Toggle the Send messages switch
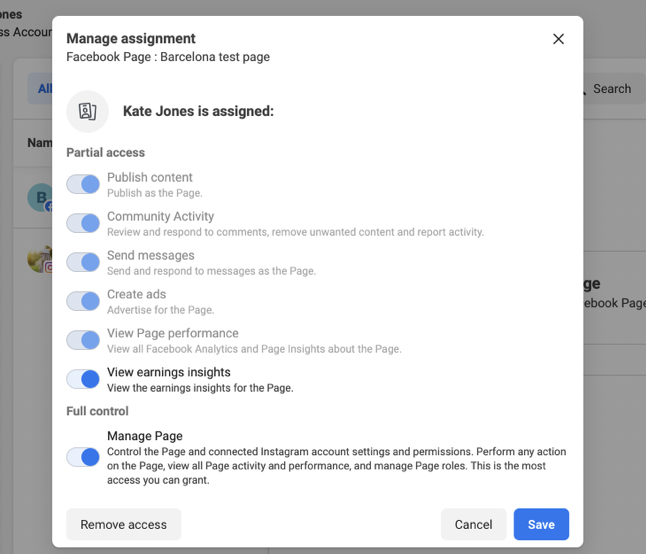646x554 pixels. [83, 262]
